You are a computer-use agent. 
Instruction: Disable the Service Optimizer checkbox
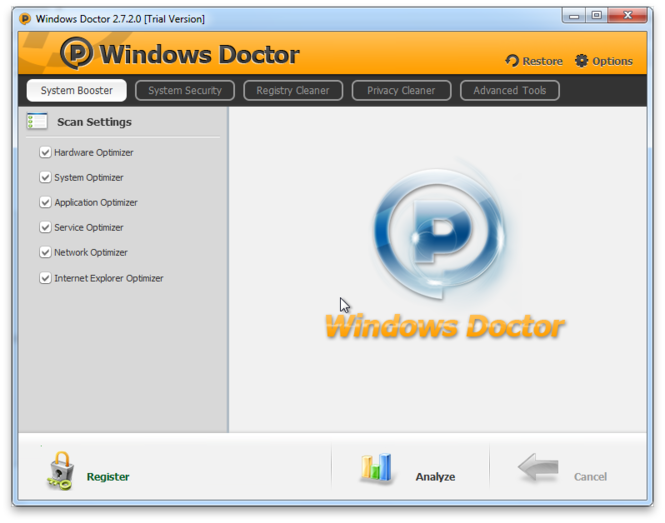(45, 227)
